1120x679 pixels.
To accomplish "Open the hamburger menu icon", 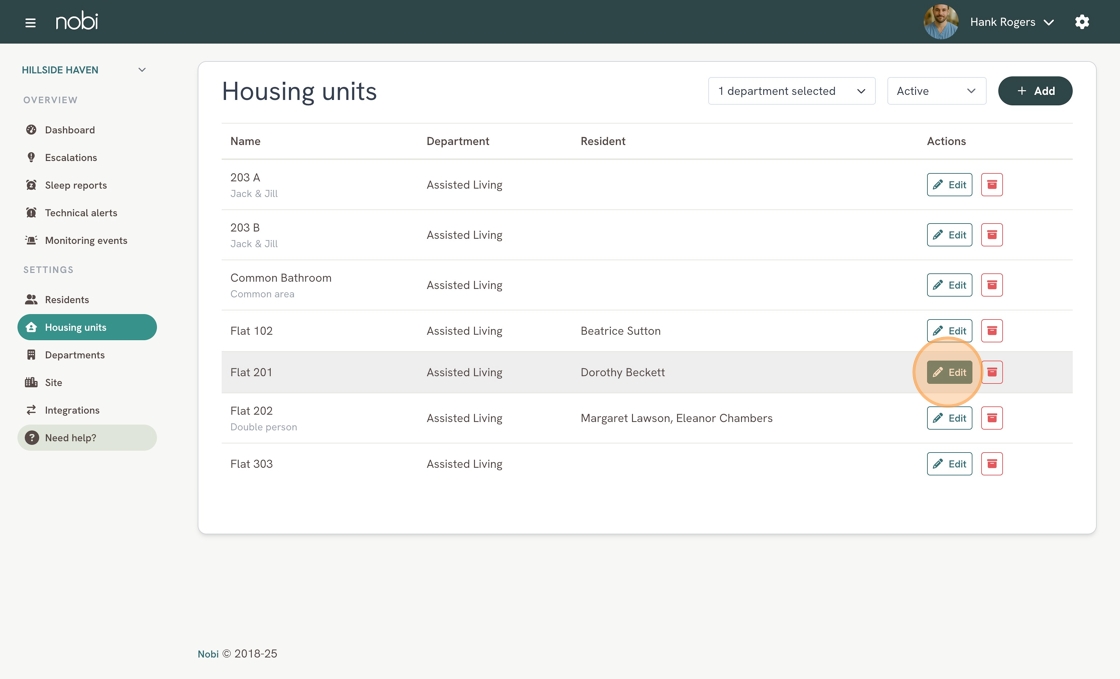I will [30, 22].
